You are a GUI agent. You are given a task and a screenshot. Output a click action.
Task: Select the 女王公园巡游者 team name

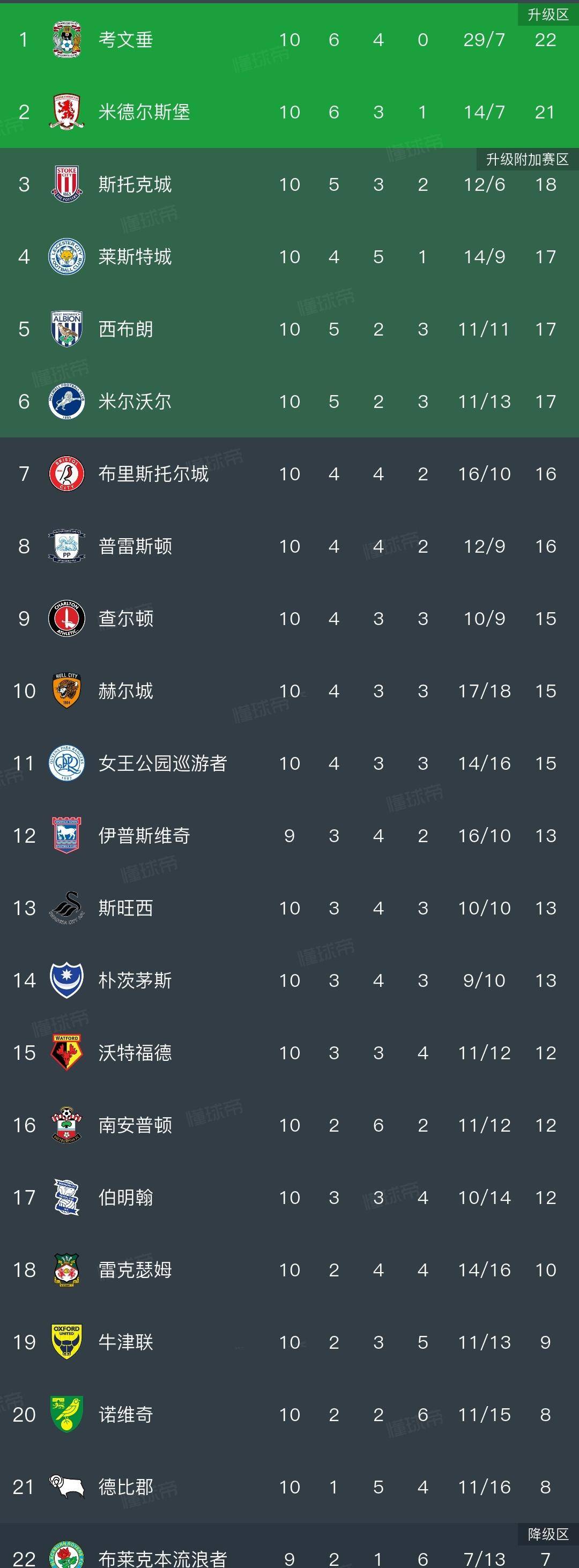(162, 763)
